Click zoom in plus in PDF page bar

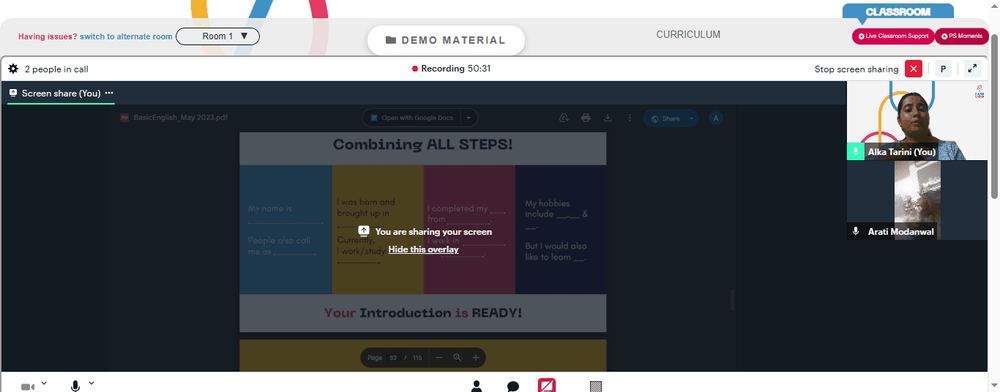(476, 358)
